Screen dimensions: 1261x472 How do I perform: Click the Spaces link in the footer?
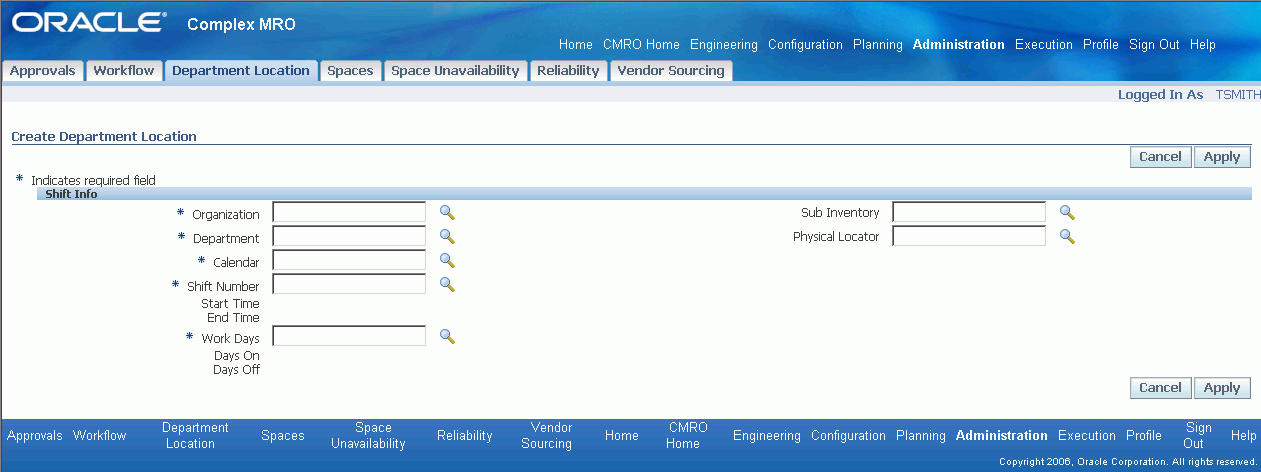coord(283,436)
